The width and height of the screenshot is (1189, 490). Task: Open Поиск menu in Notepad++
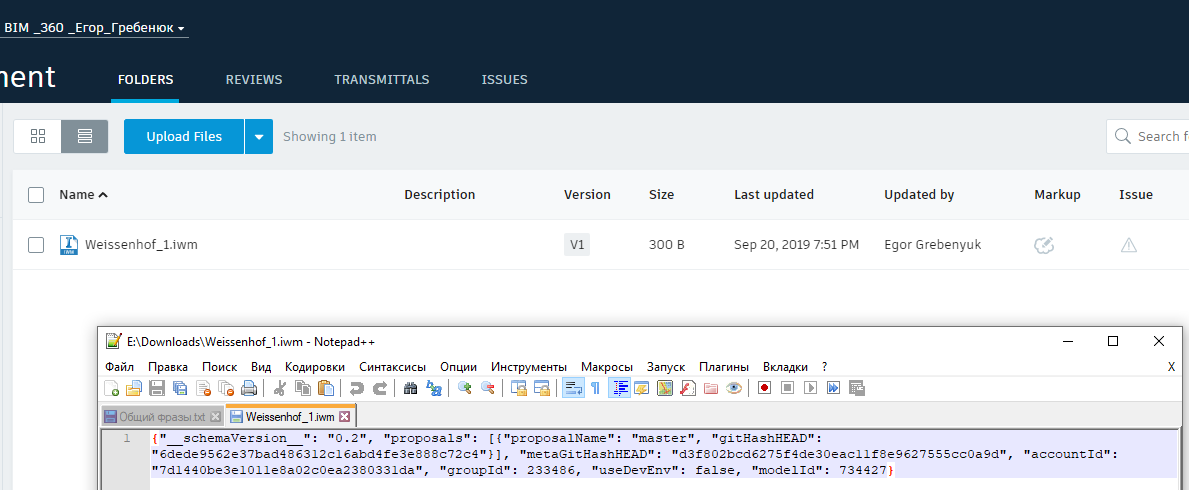[219, 366]
